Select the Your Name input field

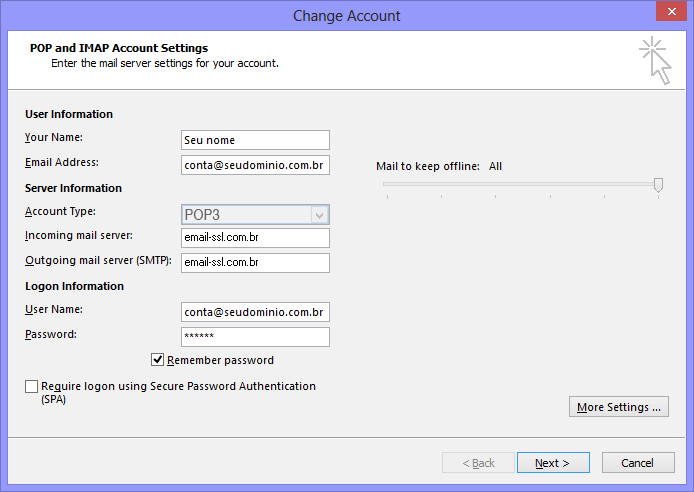pyautogui.click(x=255, y=140)
